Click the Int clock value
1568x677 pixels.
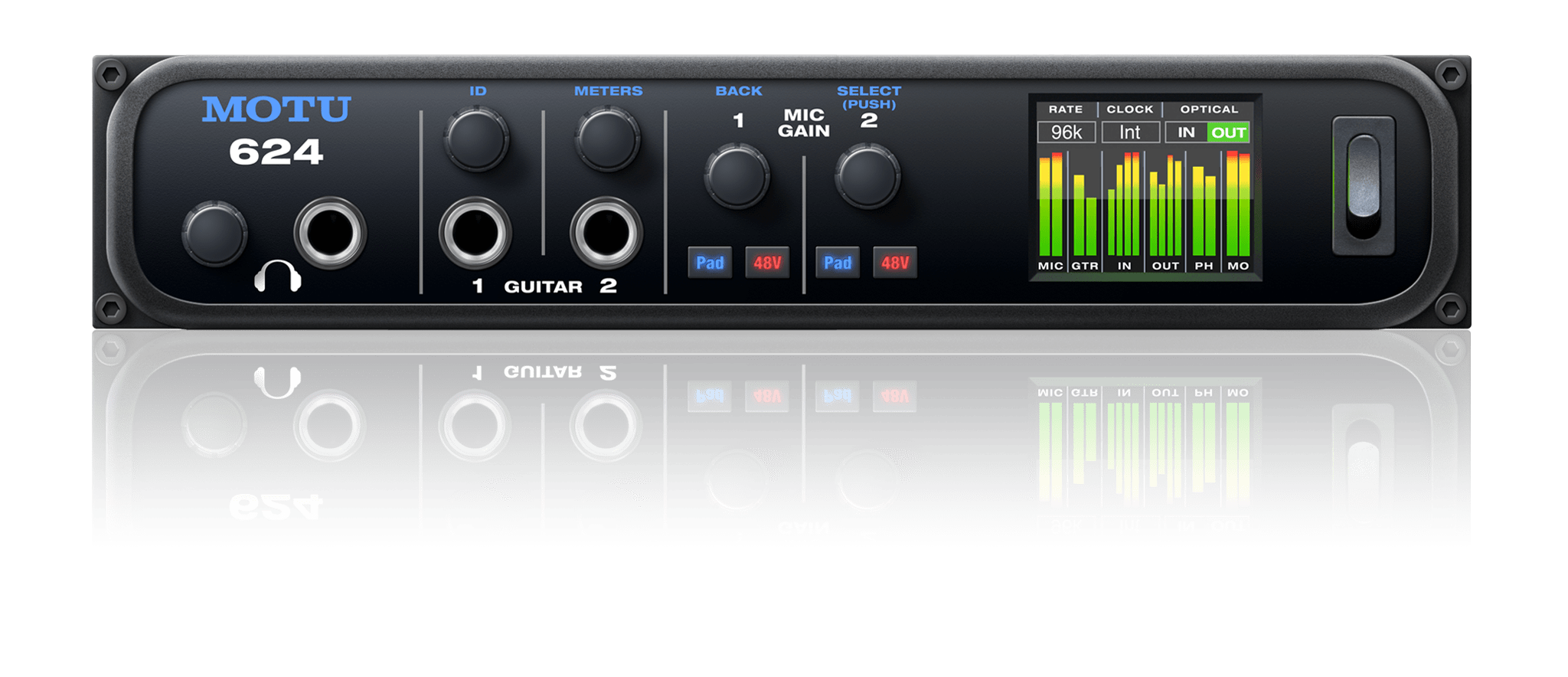tap(1130, 132)
